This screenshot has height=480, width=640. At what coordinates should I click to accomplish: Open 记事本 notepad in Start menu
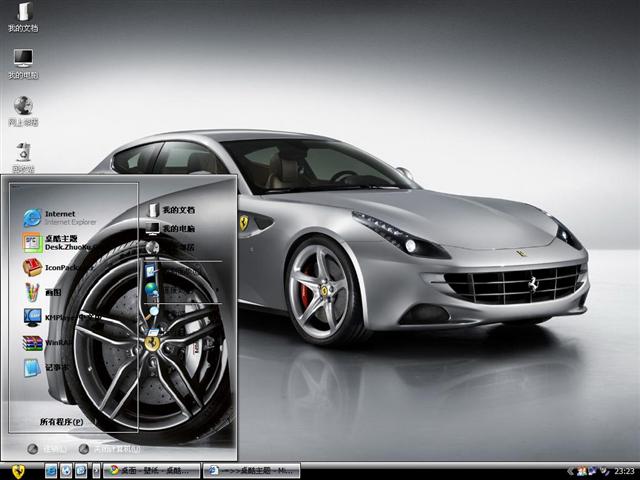click(46, 367)
